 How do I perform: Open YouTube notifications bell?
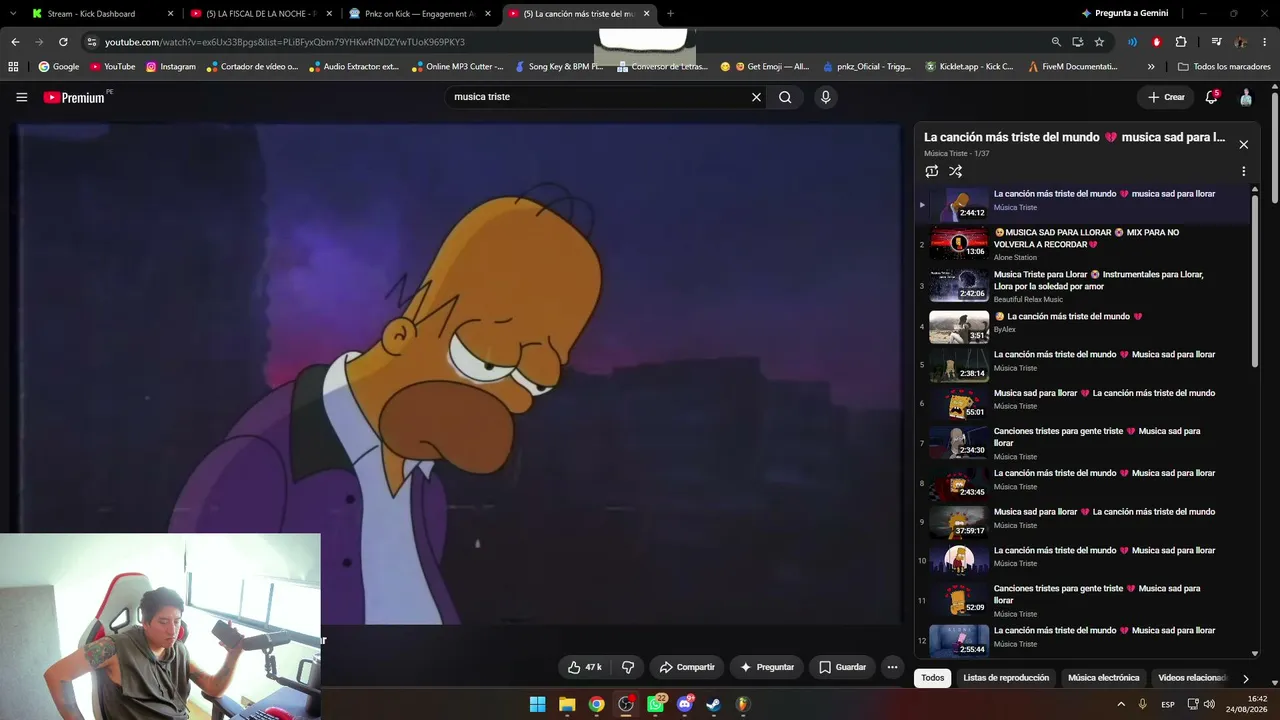coord(1211,97)
